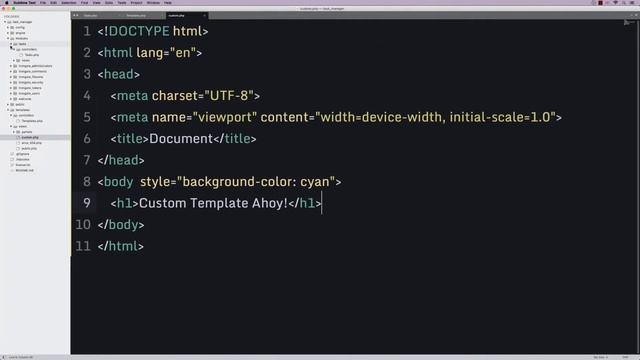Select custom.php in the sidebar tree
The width and height of the screenshot is (640, 360).
click(30, 138)
